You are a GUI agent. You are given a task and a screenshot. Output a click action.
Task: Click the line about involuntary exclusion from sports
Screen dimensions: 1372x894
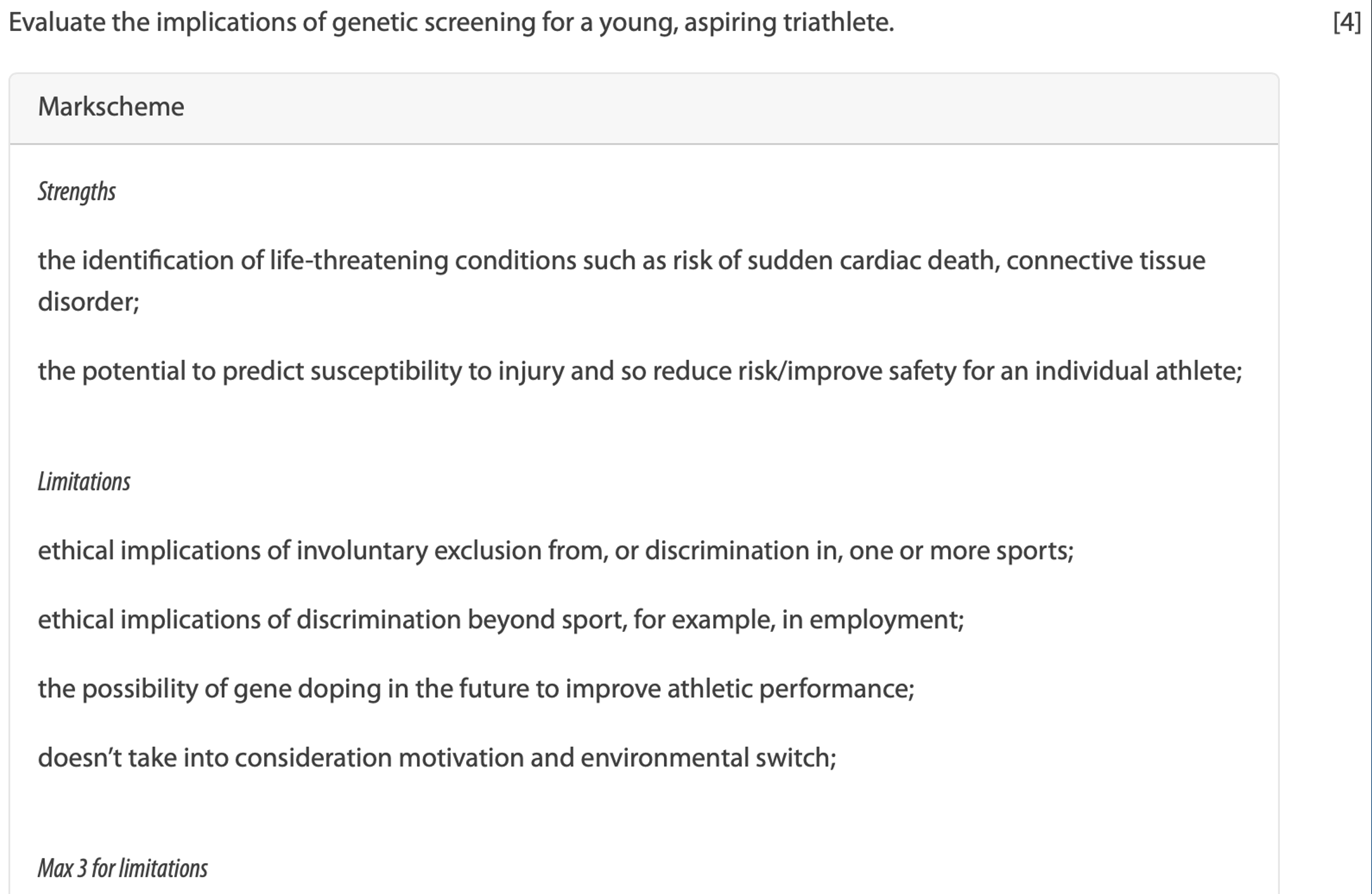[x=555, y=551]
